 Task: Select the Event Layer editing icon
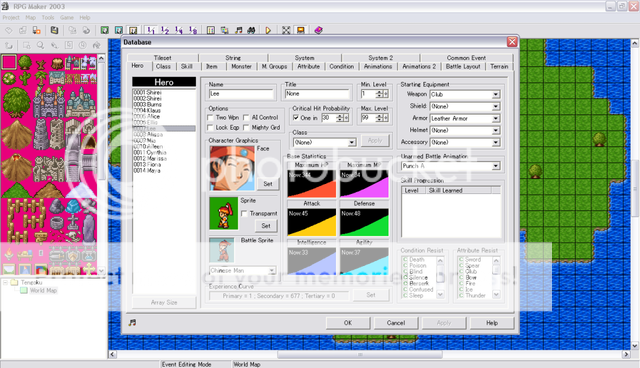pos(133,30)
